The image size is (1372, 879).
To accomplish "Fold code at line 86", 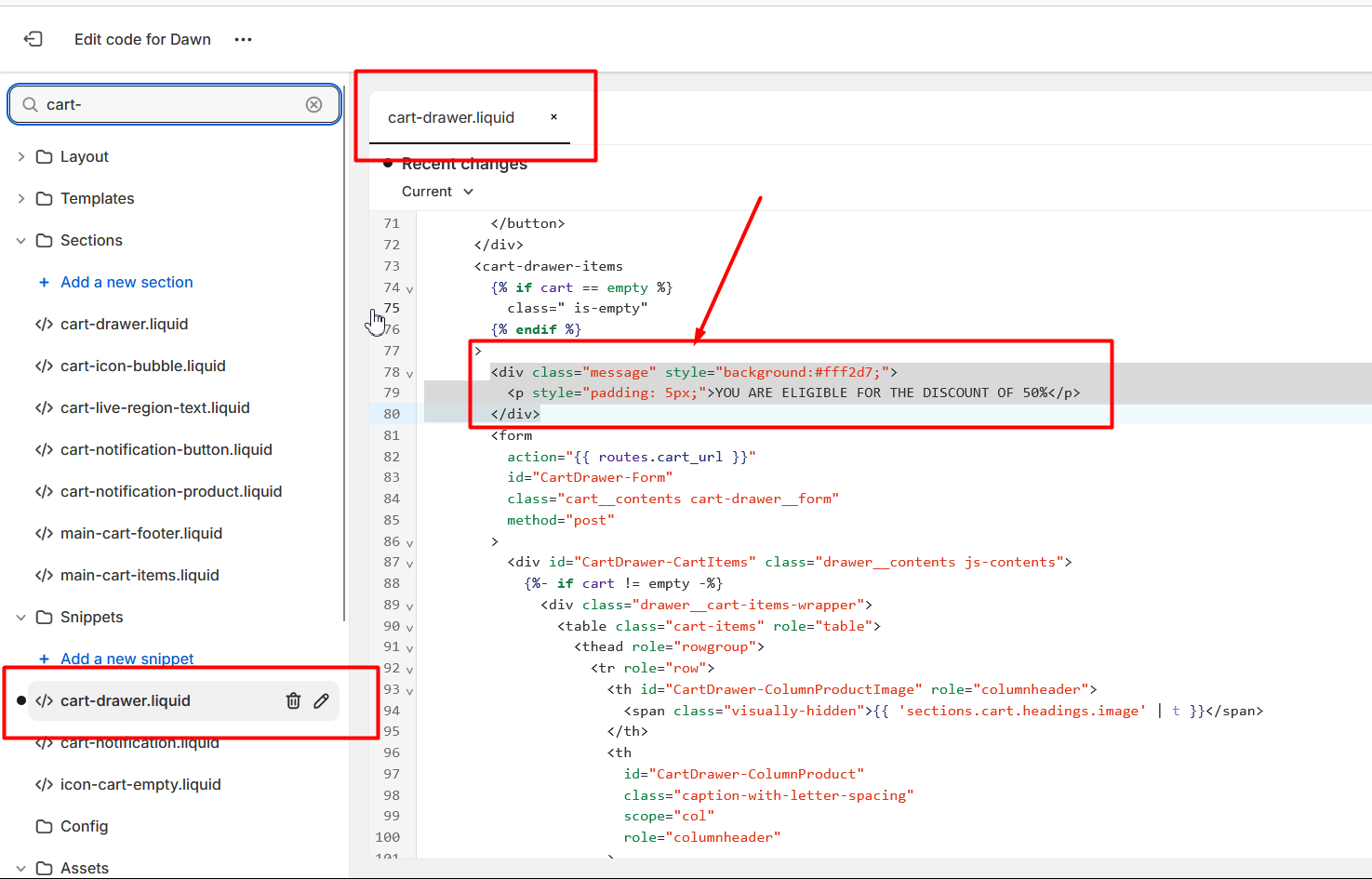I will (x=409, y=543).
